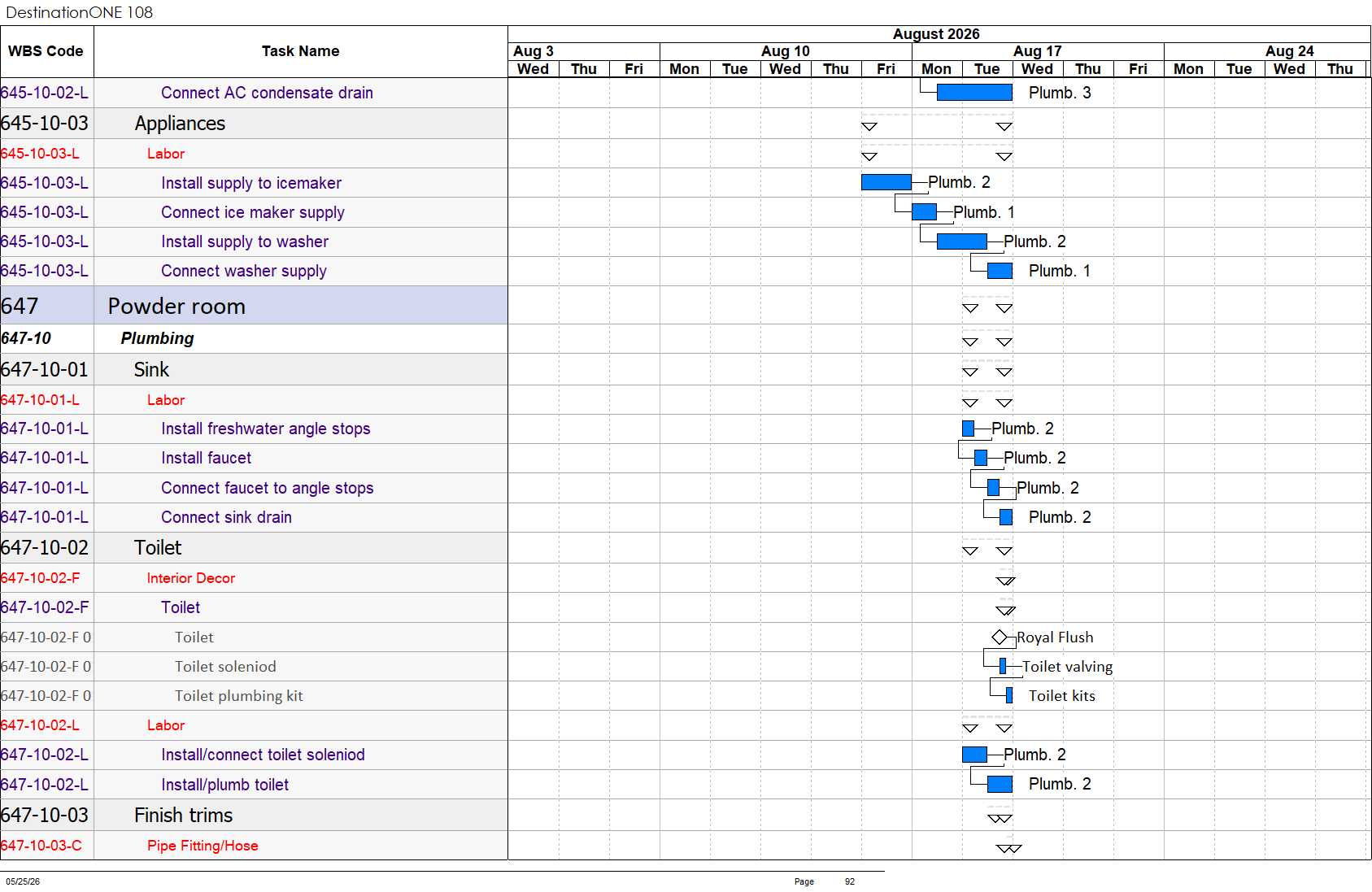Viewport: 1372px width, 892px height.
Task: Click the 05/25/26 footer date
Action: point(23,881)
